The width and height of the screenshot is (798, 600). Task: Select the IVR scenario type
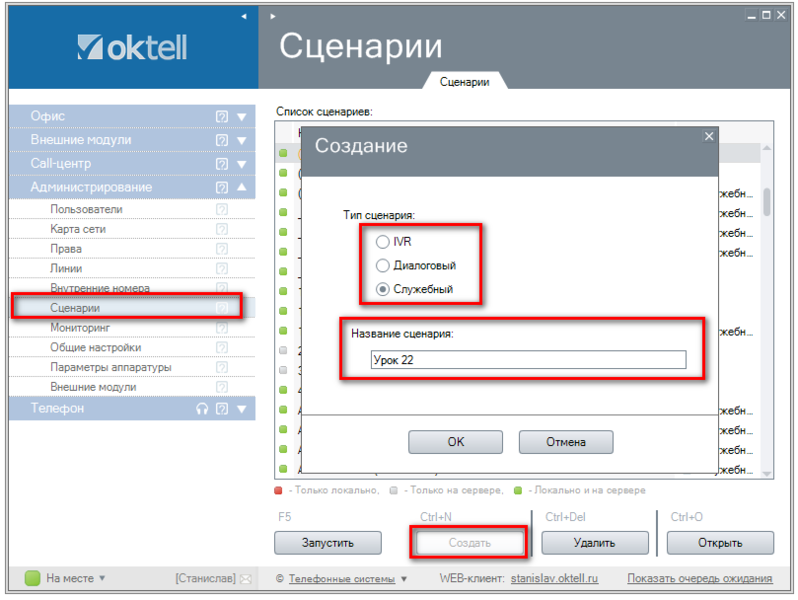click(x=382, y=242)
